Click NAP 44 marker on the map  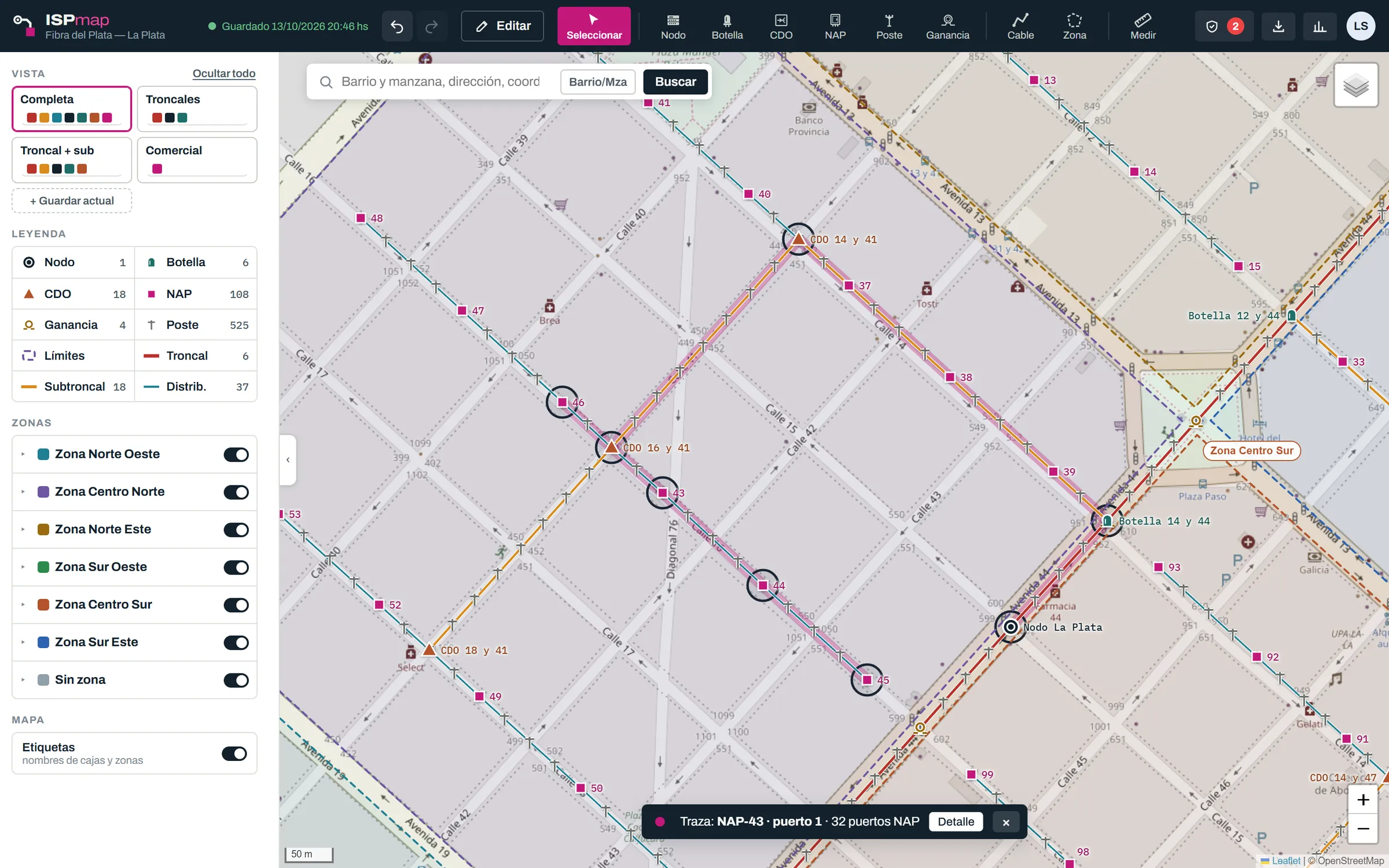click(763, 585)
